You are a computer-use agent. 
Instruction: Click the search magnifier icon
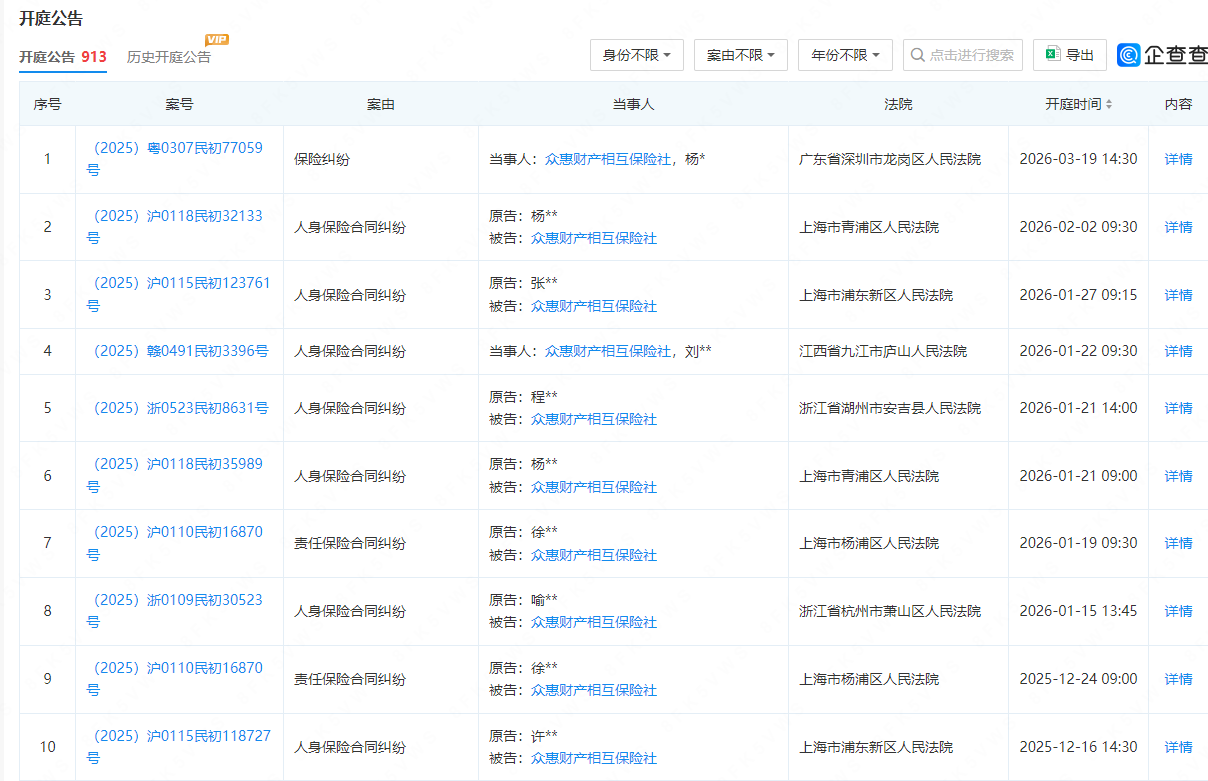(x=917, y=55)
